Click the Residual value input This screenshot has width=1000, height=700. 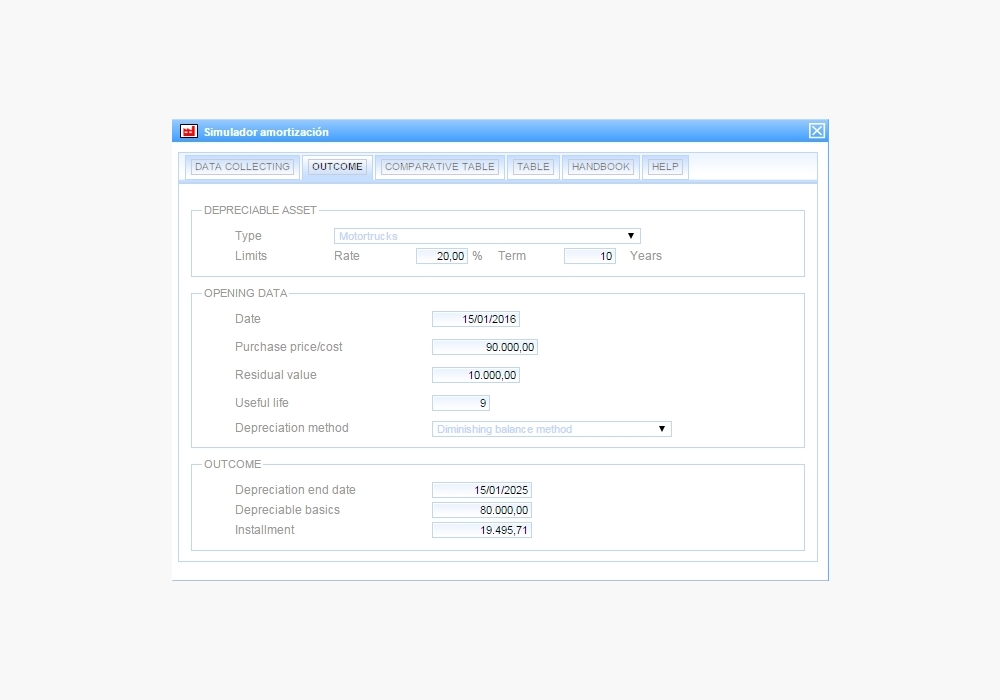(476, 375)
